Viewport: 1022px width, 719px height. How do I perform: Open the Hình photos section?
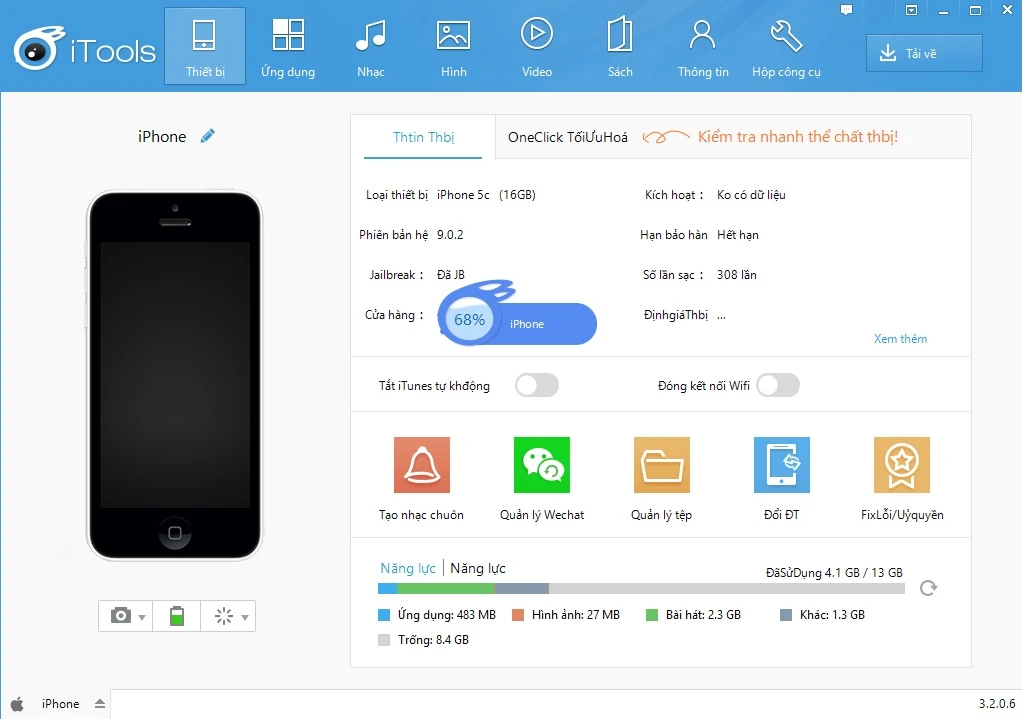[x=454, y=46]
